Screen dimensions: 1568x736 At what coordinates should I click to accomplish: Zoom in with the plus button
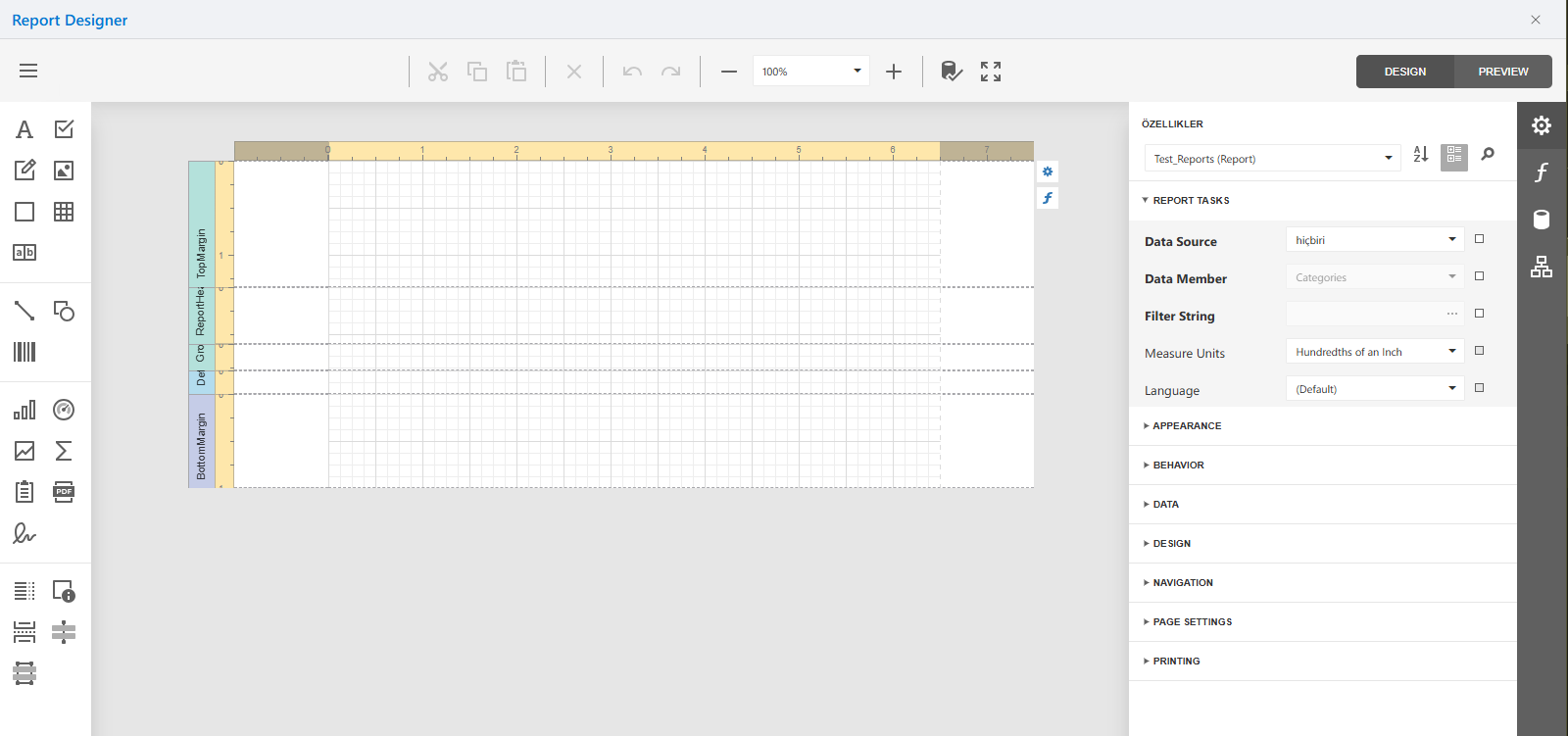coord(894,72)
